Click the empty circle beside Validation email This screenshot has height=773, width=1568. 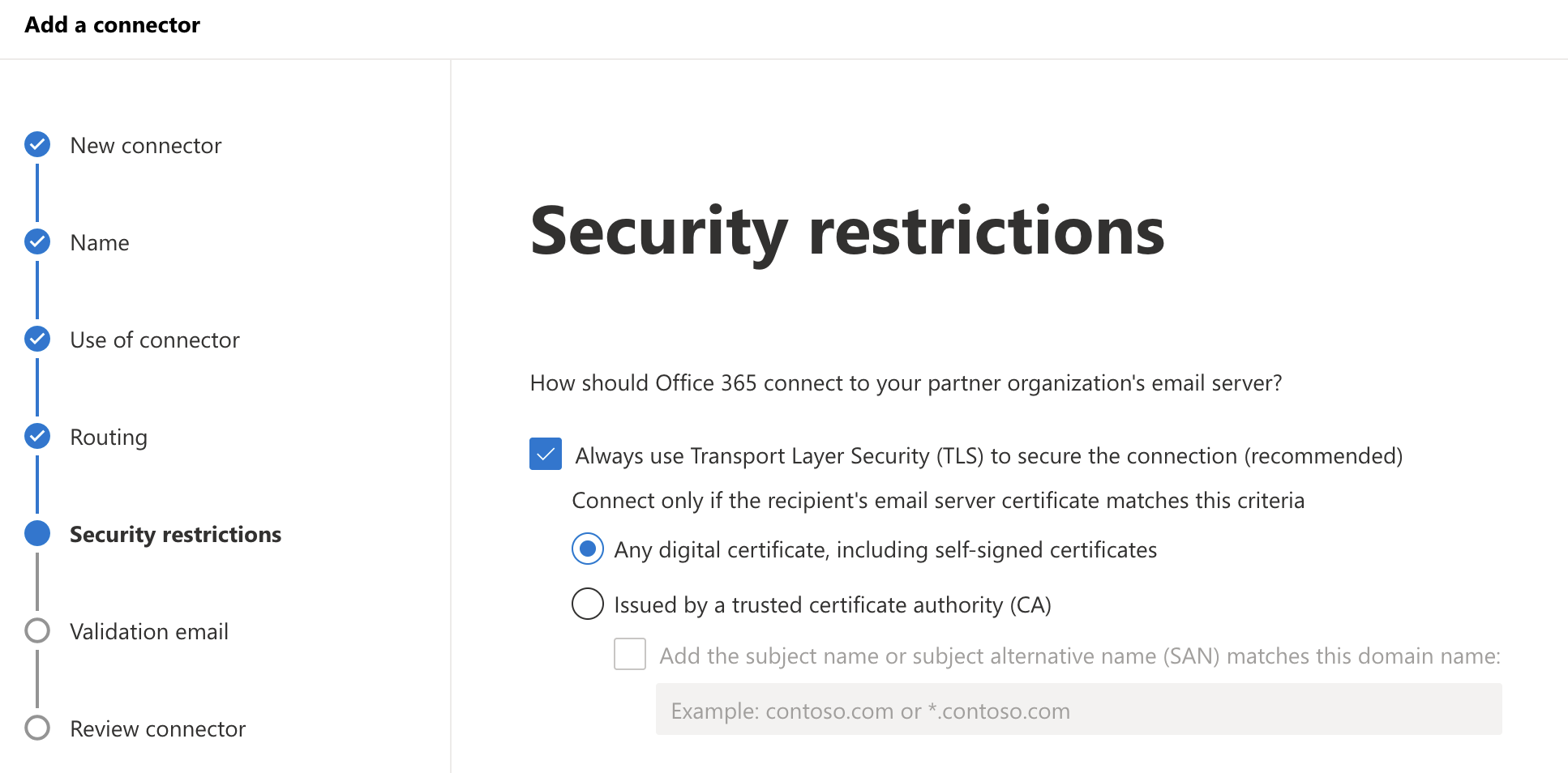[x=37, y=631]
